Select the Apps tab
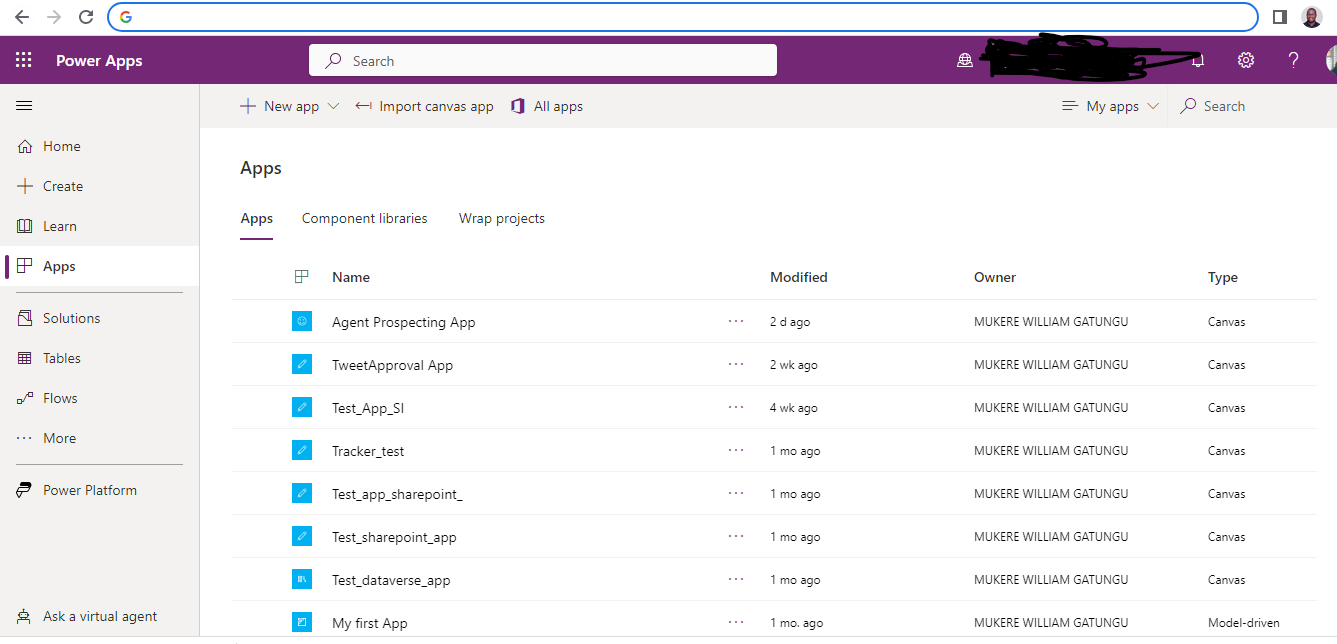Screen dimensions: 1337x644 pyautogui.click(x=257, y=218)
